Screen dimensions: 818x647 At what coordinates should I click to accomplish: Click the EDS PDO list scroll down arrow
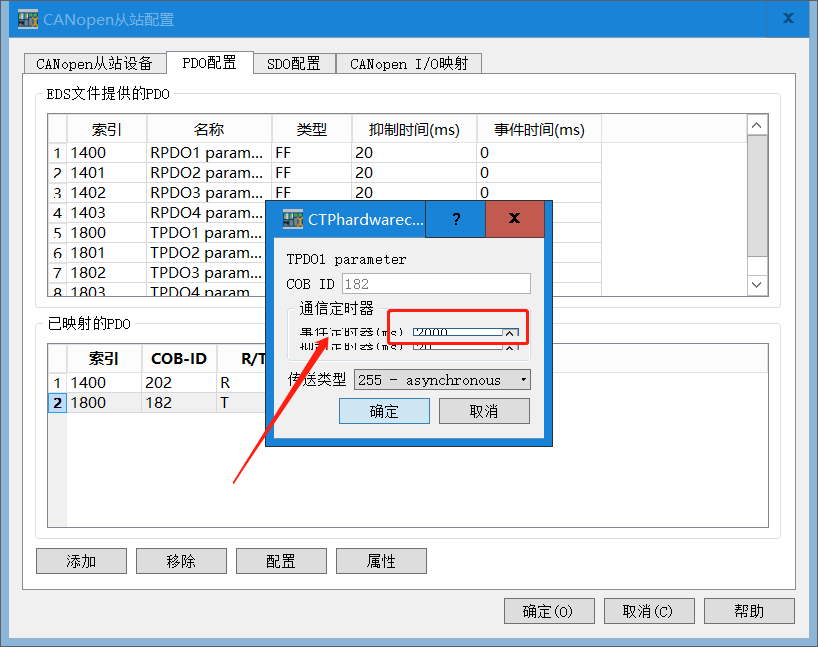(757, 285)
